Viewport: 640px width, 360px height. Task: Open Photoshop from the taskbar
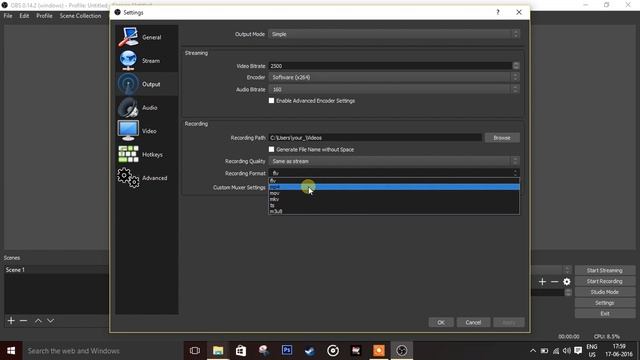coord(287,351)
